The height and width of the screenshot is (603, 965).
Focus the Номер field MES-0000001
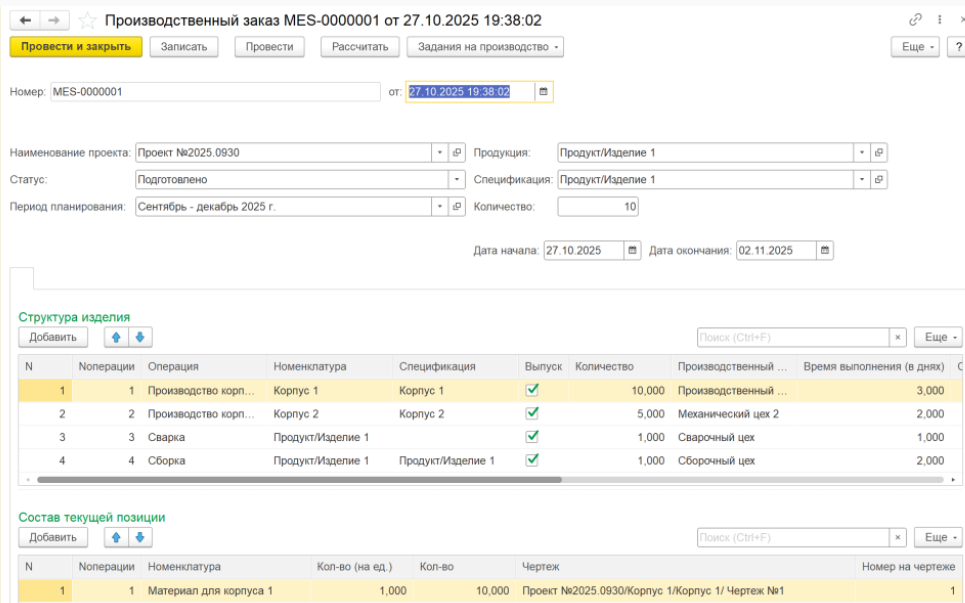click(x=215, y=92)
